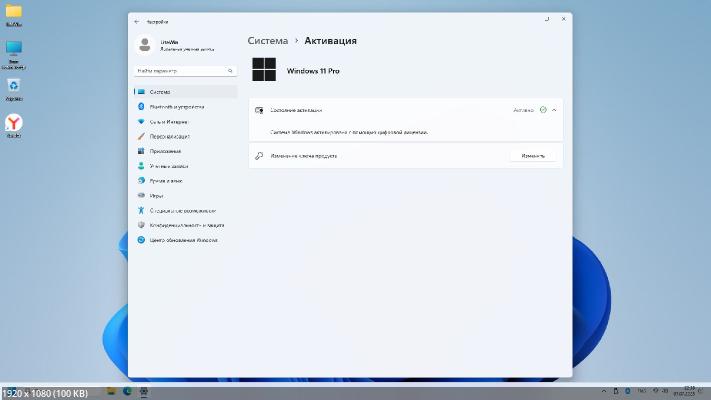The image size is (711, 400).
Task: Click the Приложения apps icon
Action: coord(141,151)
